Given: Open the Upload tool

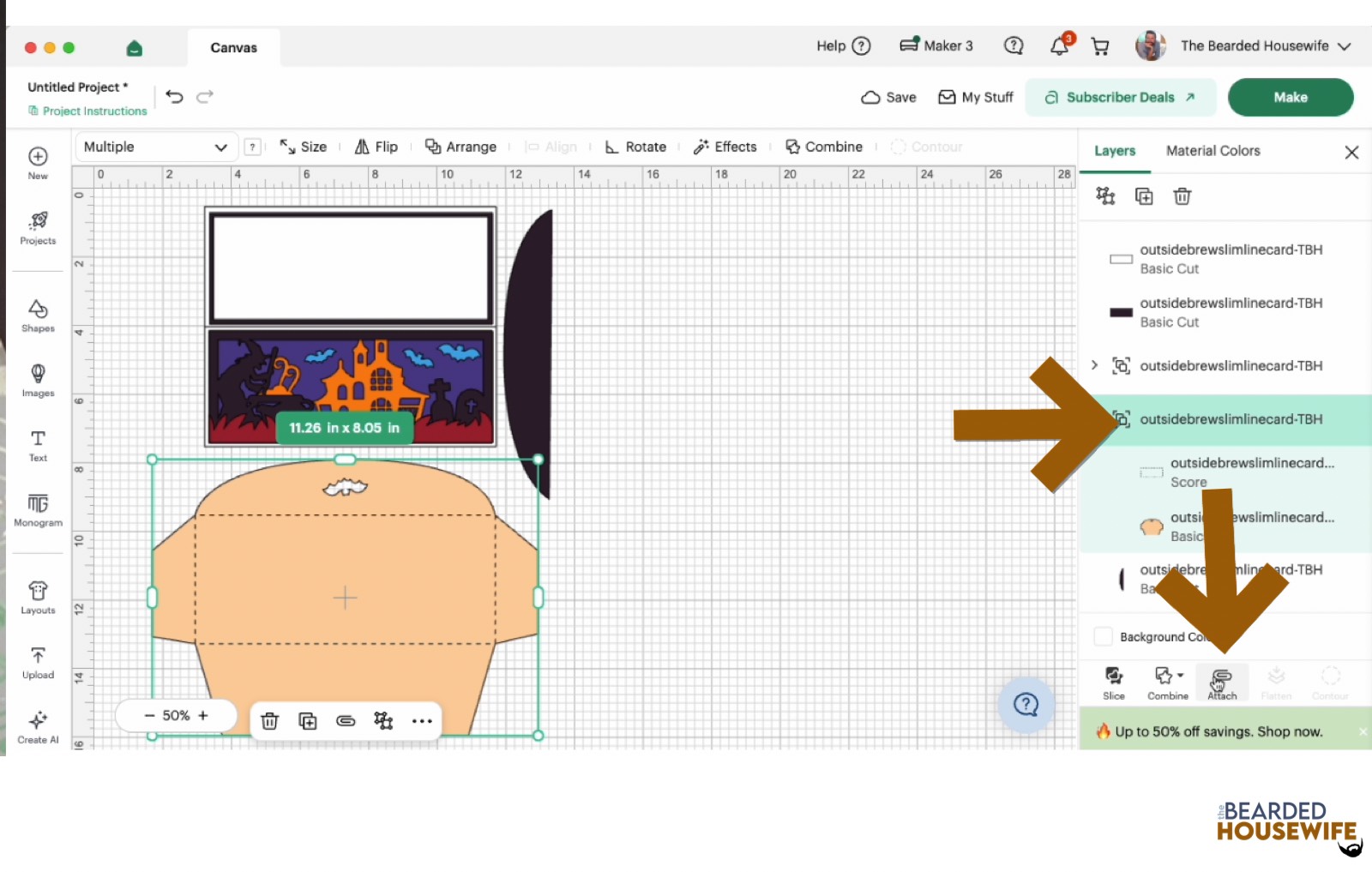Looking at the screenshot, I should (x=38, y=663).
